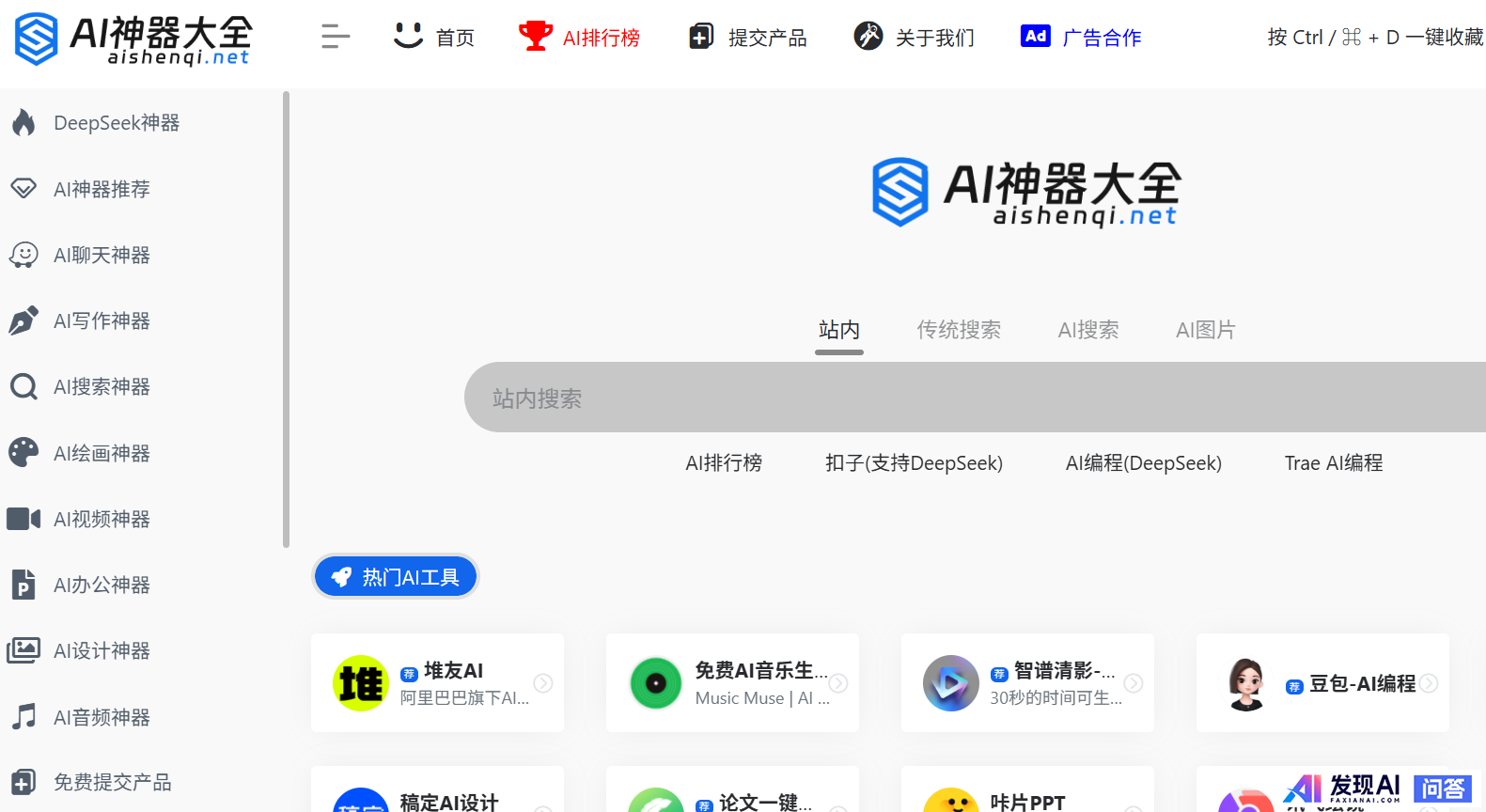This screenshot has height=812, width=1486.
Task: Click the AI排行榜 quick link below the search box
Action: point(724,462)
